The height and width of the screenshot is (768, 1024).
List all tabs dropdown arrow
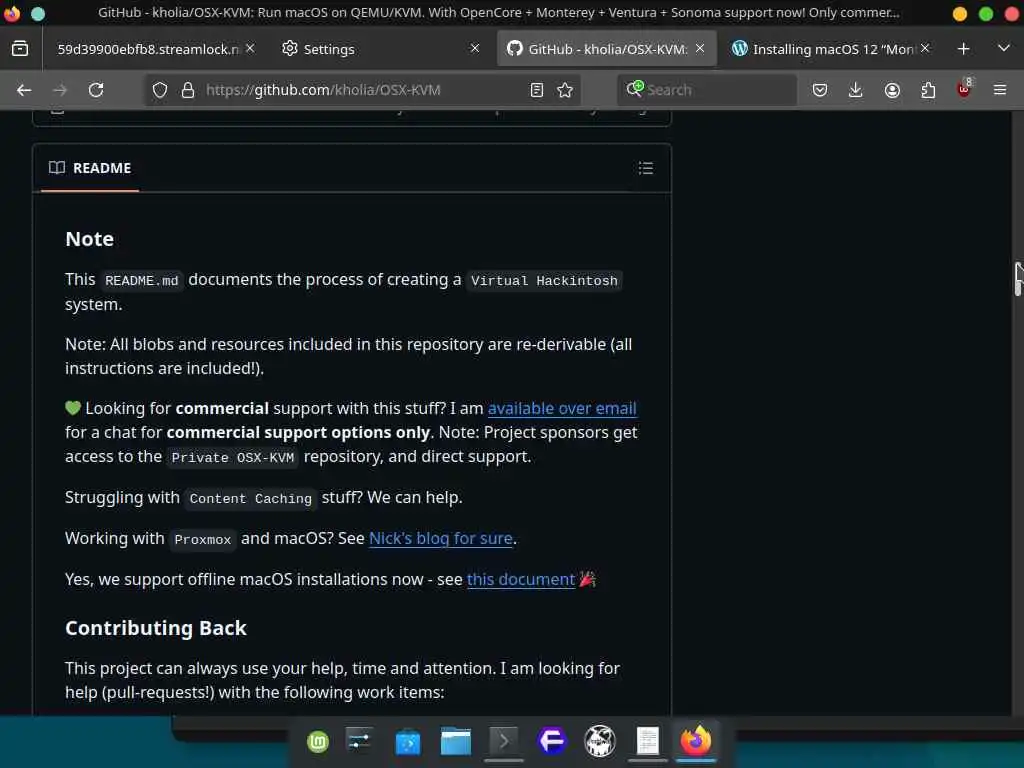[1004, 48]
